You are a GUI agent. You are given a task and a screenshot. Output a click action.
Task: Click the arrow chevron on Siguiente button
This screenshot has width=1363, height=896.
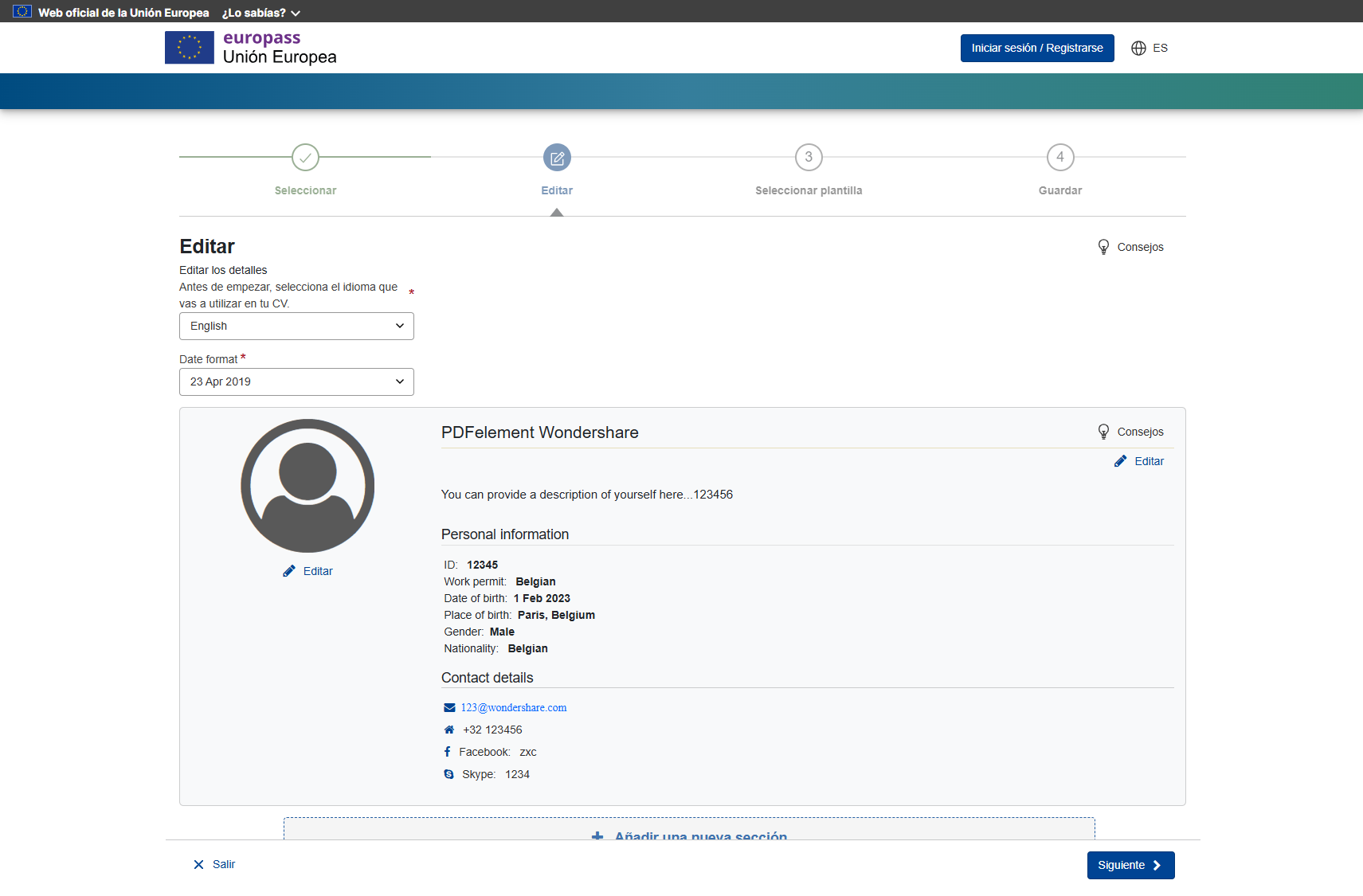coord(1157,865)
